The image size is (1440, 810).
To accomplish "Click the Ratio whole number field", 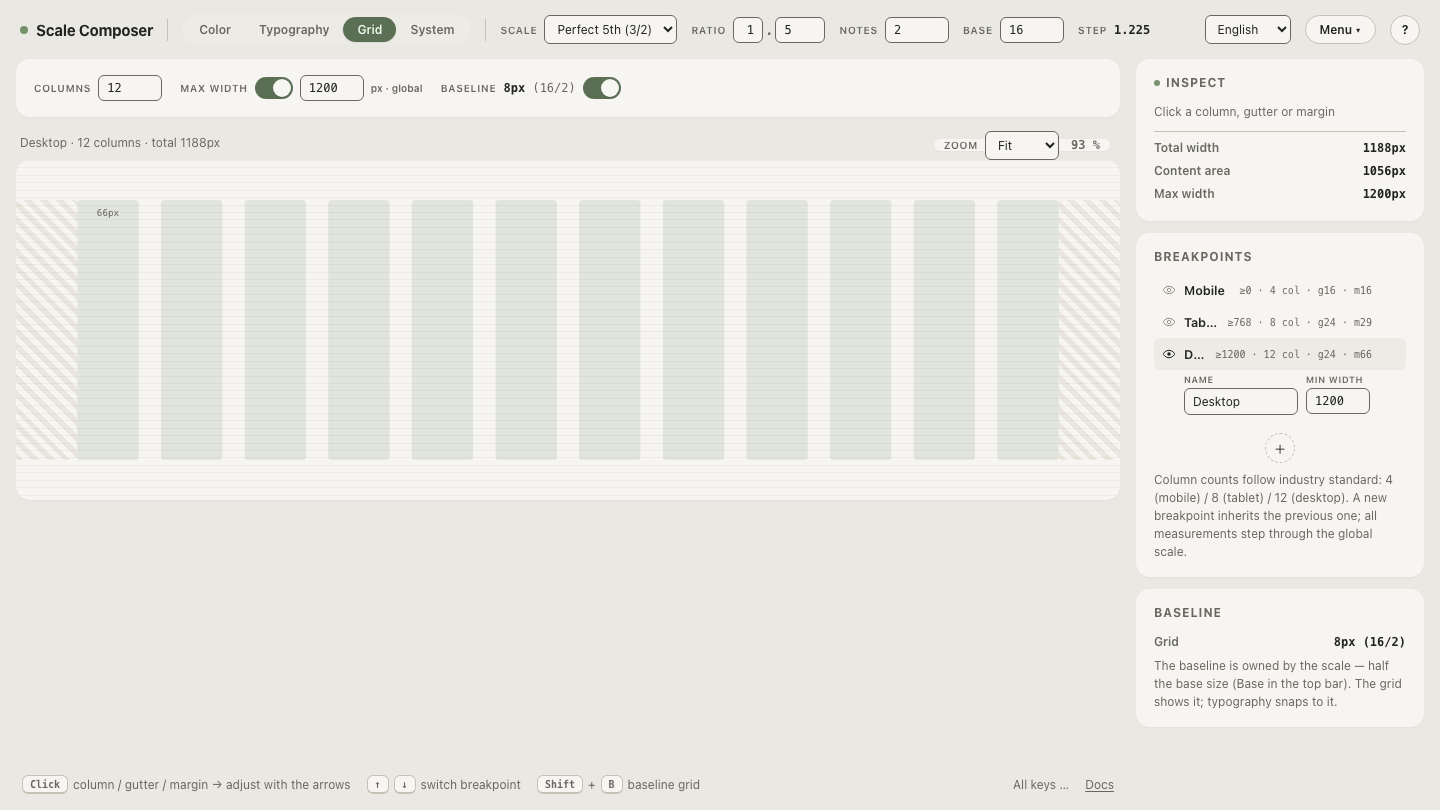I will (748, 30).
